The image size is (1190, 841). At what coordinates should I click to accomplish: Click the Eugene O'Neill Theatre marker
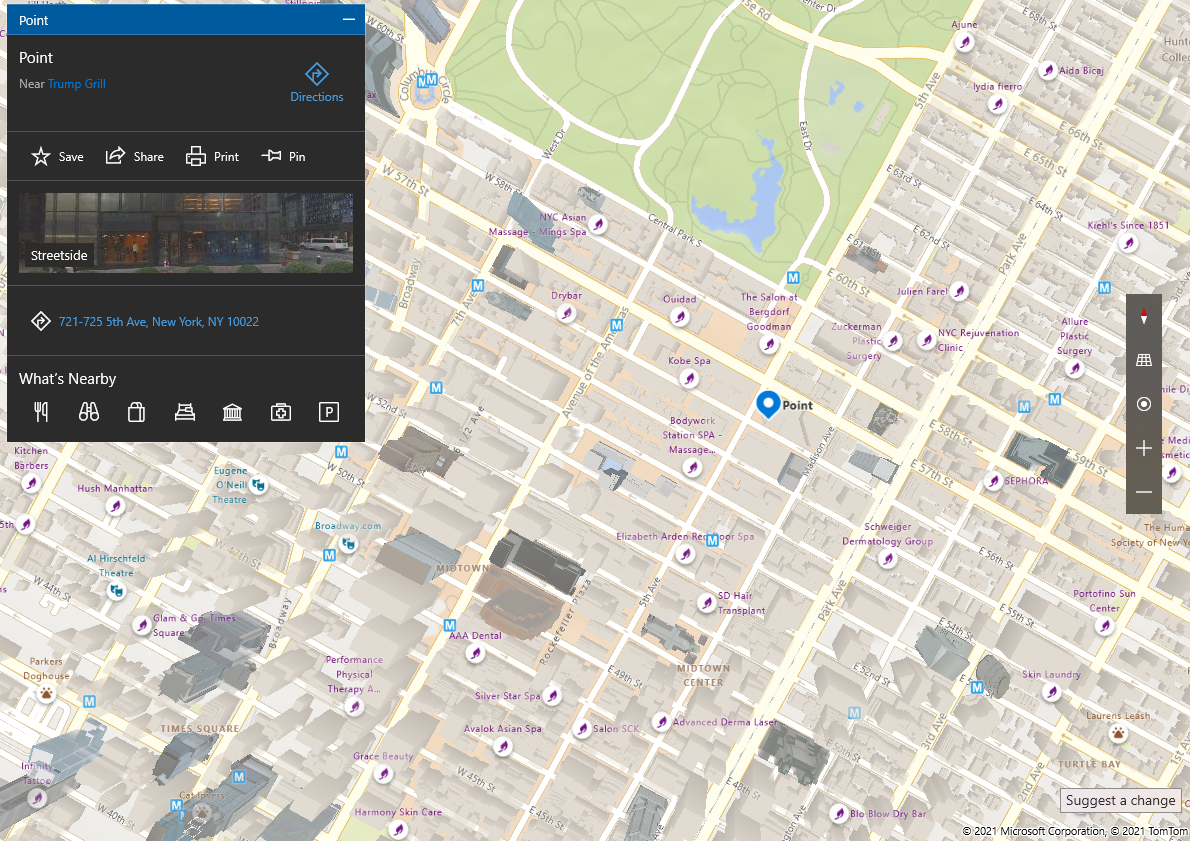point(259,484)
